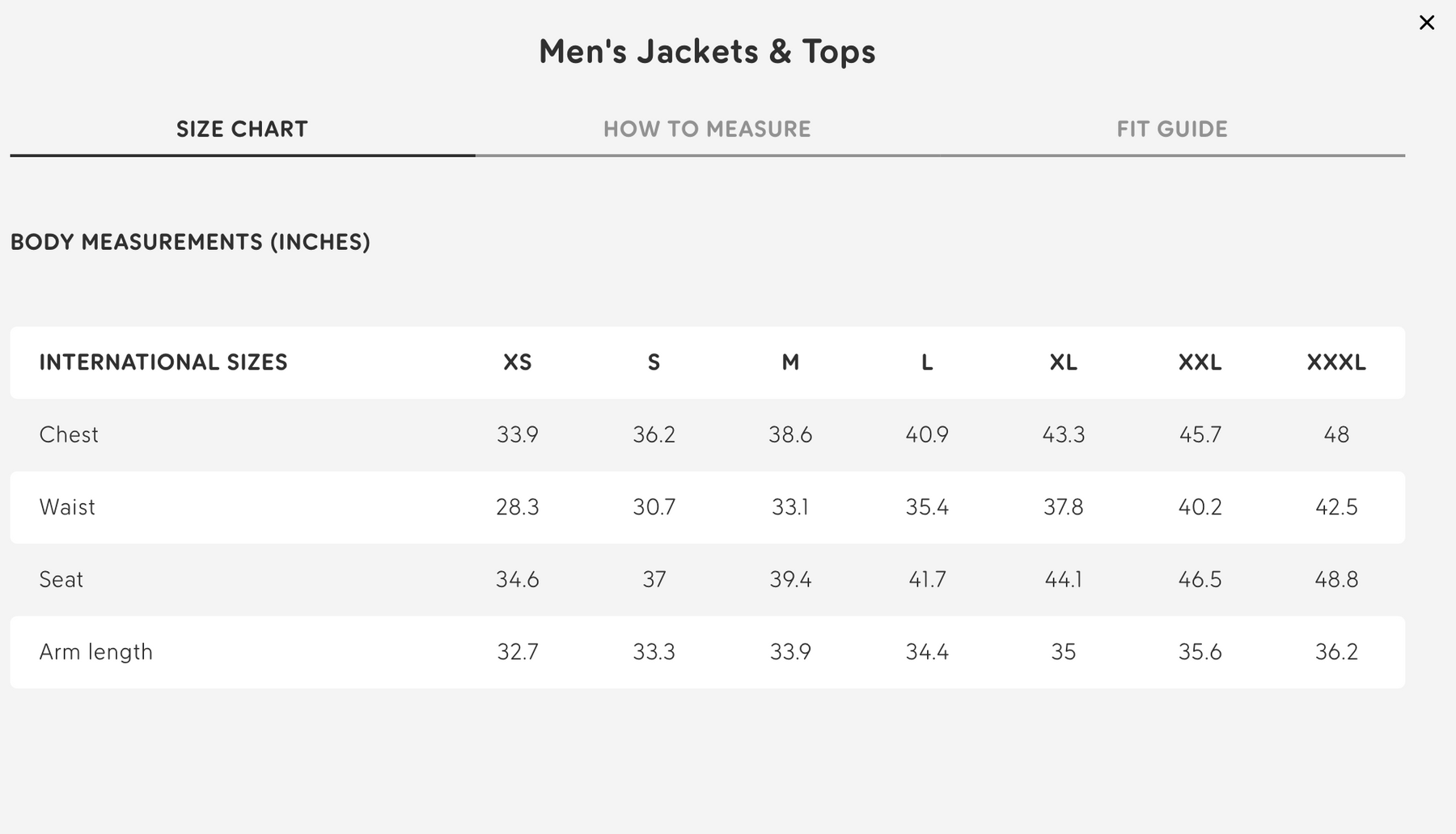Select the Size Chart tab
The width and height of the screenshot is (1456, 834).
(242, 129)
